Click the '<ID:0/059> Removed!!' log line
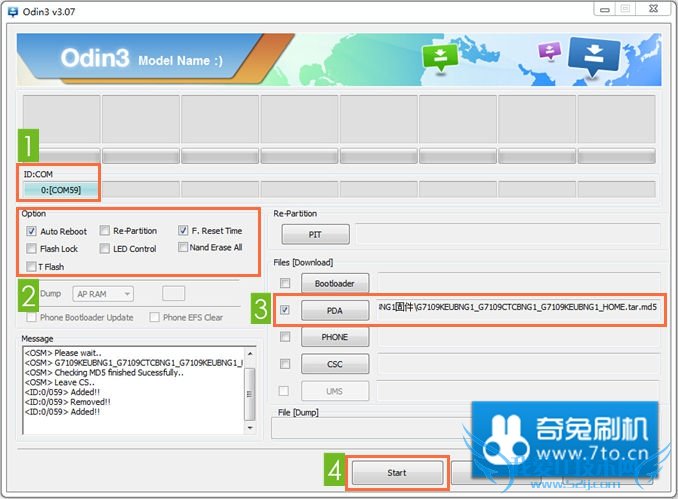 [x=68, y=402]
